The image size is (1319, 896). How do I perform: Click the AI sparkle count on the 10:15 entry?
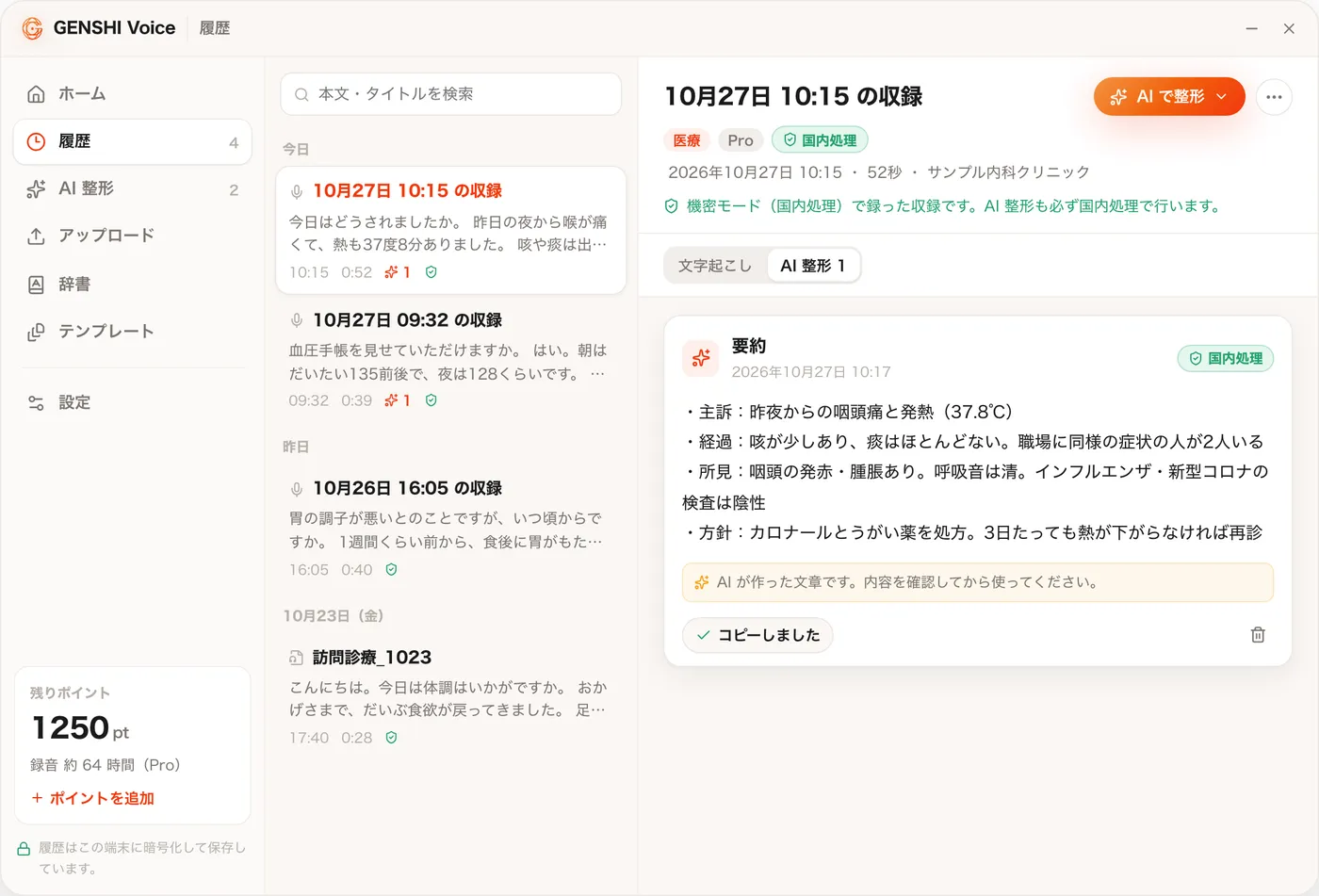pyautogui.click(x=398, y=272)
